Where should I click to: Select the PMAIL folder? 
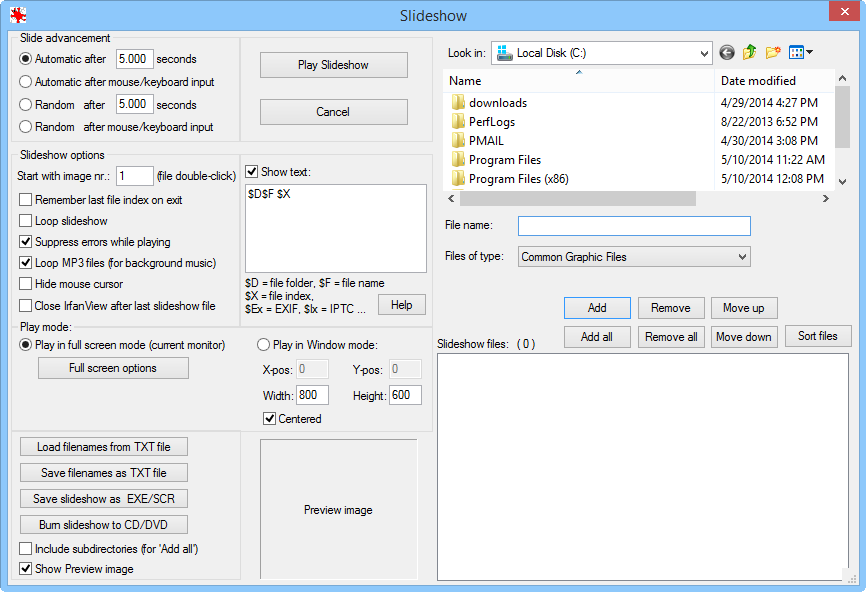pyautogui.click(x=486, y=141)
